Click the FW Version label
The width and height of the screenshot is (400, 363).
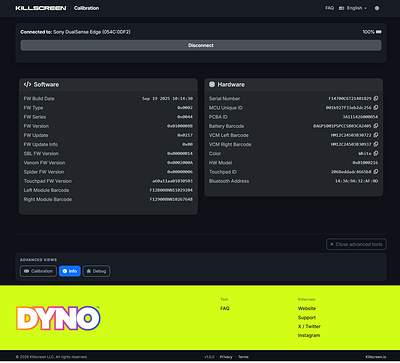click(36, 126)
